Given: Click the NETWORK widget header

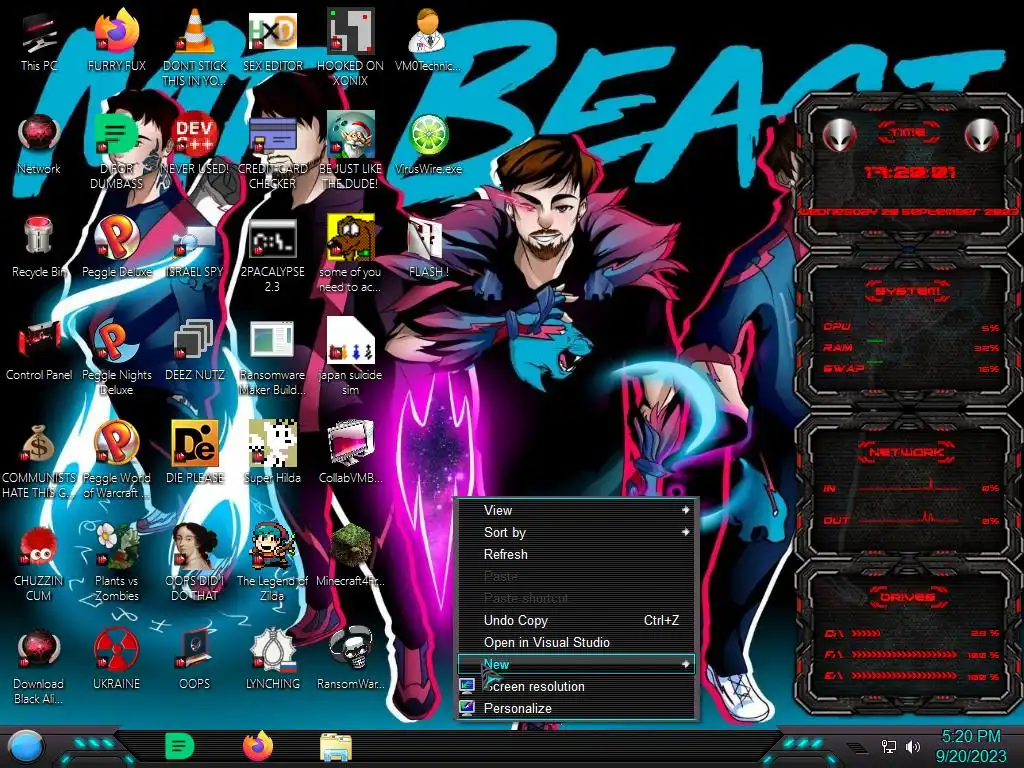Looking at the screenshot, I should pyautogui.click(x=908, y=451).
